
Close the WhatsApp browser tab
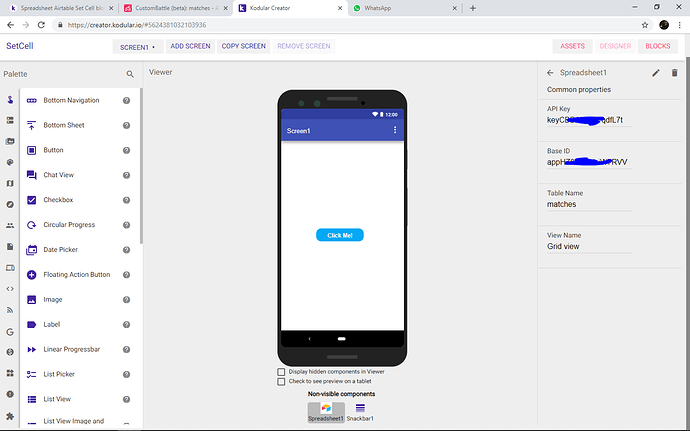455,8
